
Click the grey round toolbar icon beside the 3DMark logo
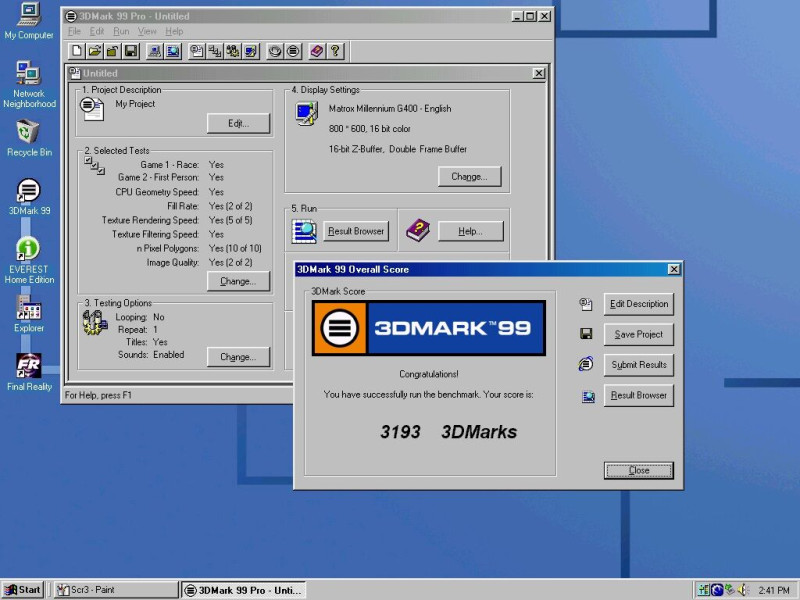(275, 51)
